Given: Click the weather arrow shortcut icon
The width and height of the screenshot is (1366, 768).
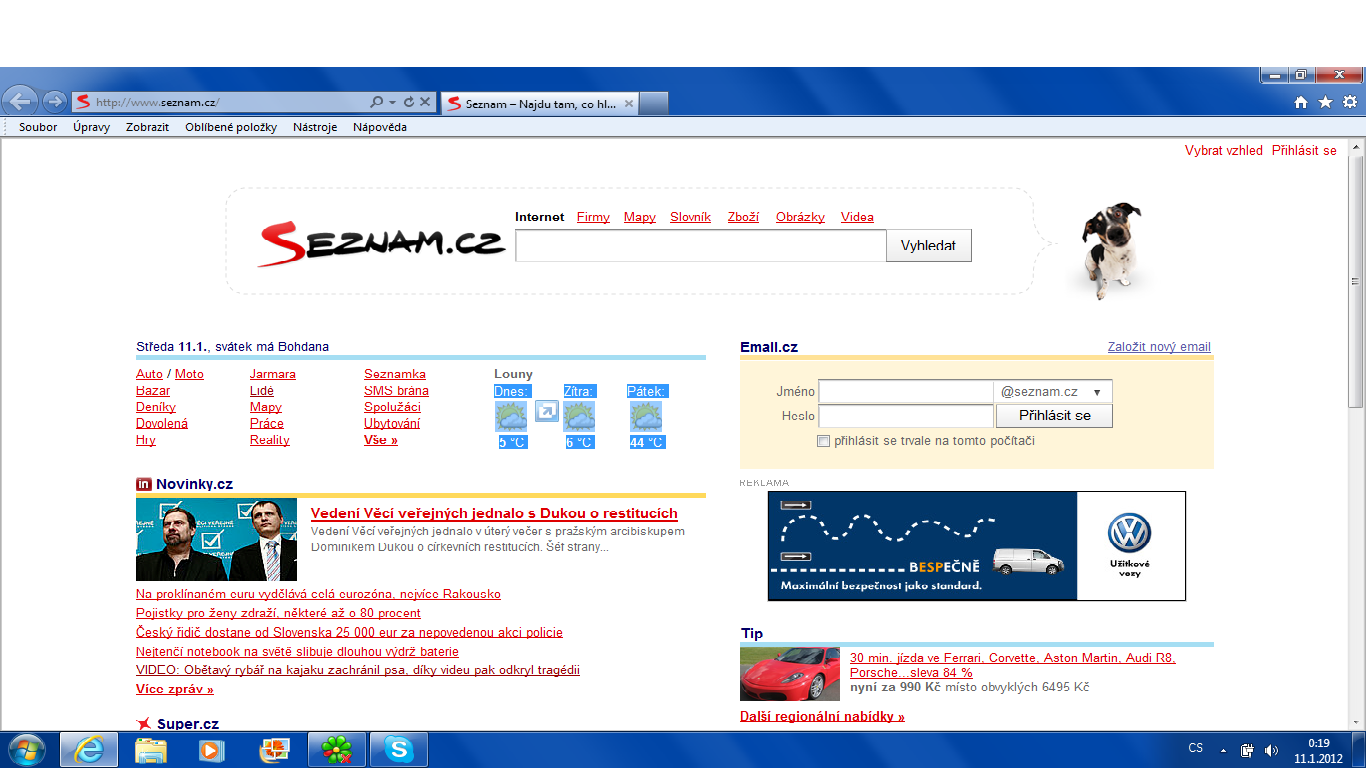Looking at the screenshot, I should click(x=546, y=411).
